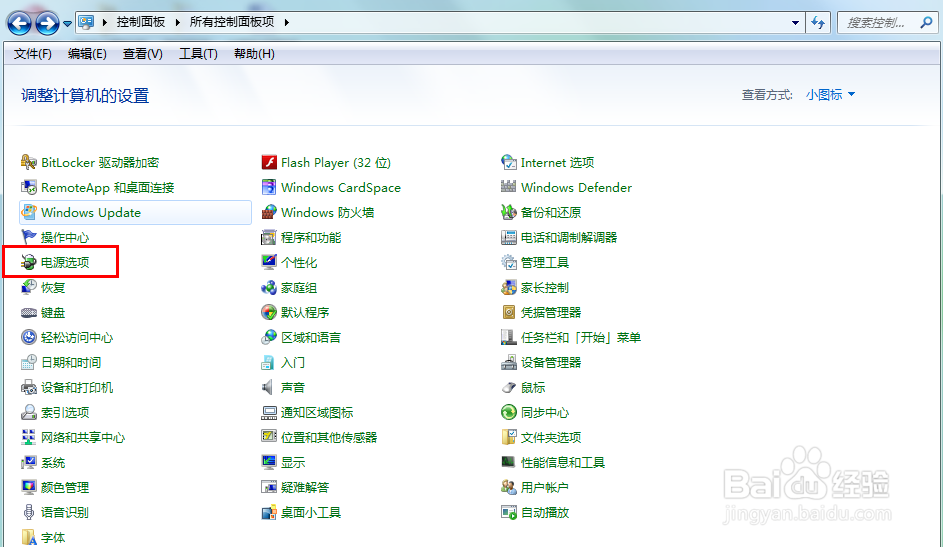The width and height of the screenshot is (943, 547).
Task: Click the Windows 防火墙 icon
Action: [269, 212]
